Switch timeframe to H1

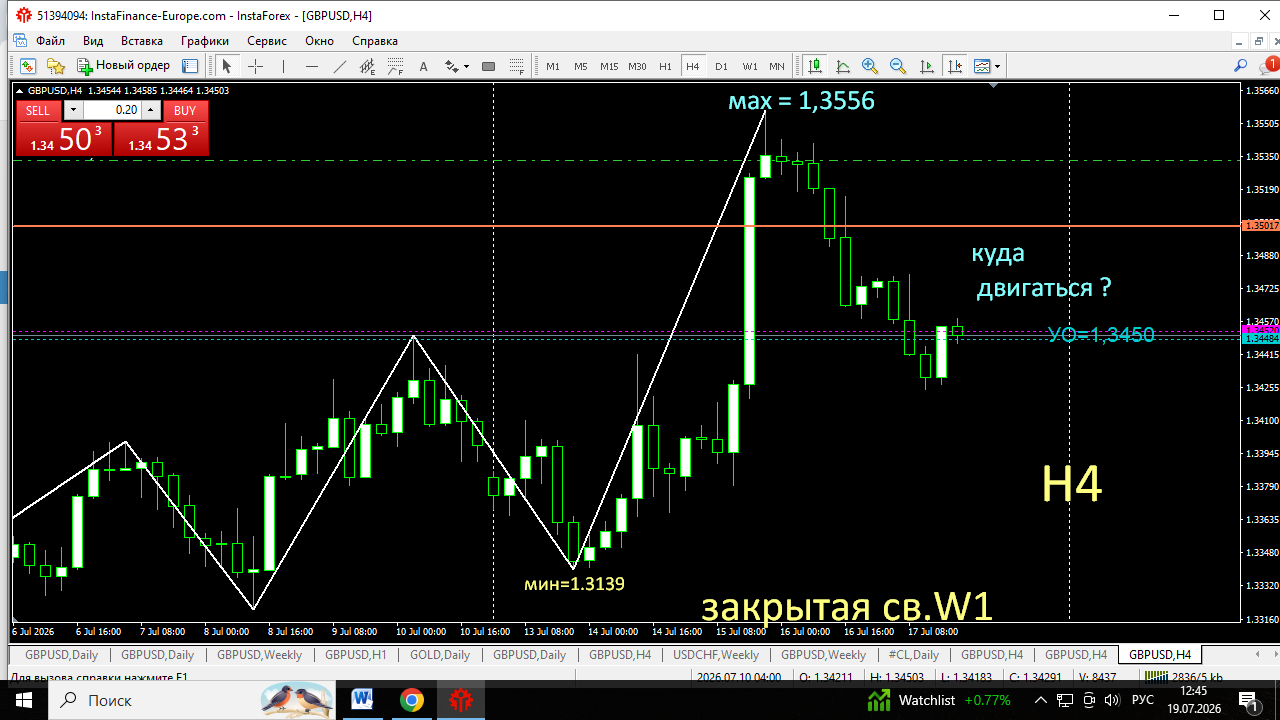[x=665, y=66]
